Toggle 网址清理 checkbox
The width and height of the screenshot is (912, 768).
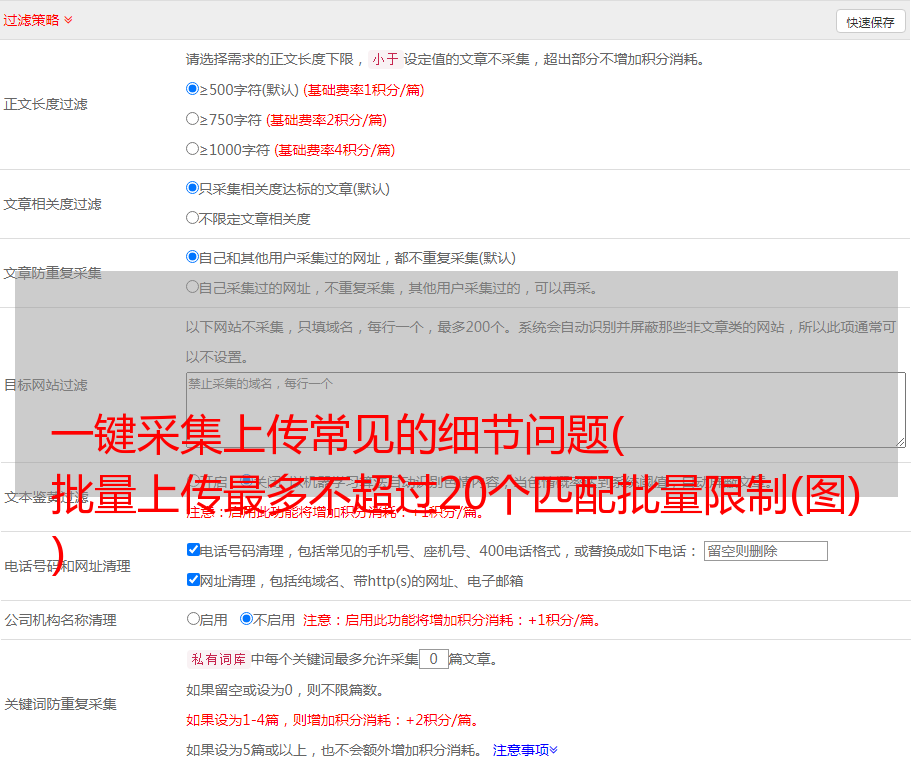[194, 579]
